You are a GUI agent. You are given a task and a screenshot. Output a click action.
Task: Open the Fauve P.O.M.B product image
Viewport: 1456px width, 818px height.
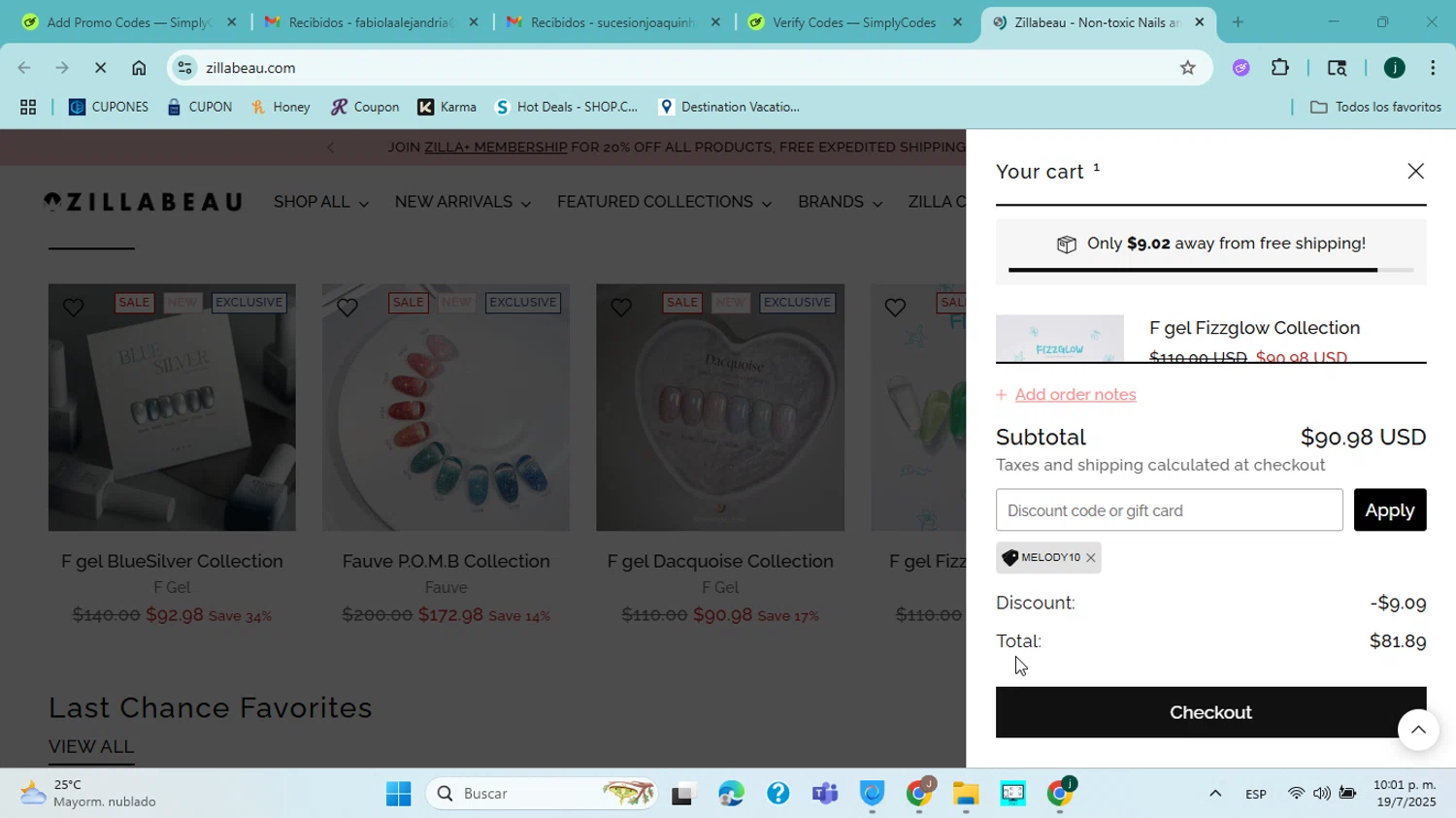click(446, 408)
